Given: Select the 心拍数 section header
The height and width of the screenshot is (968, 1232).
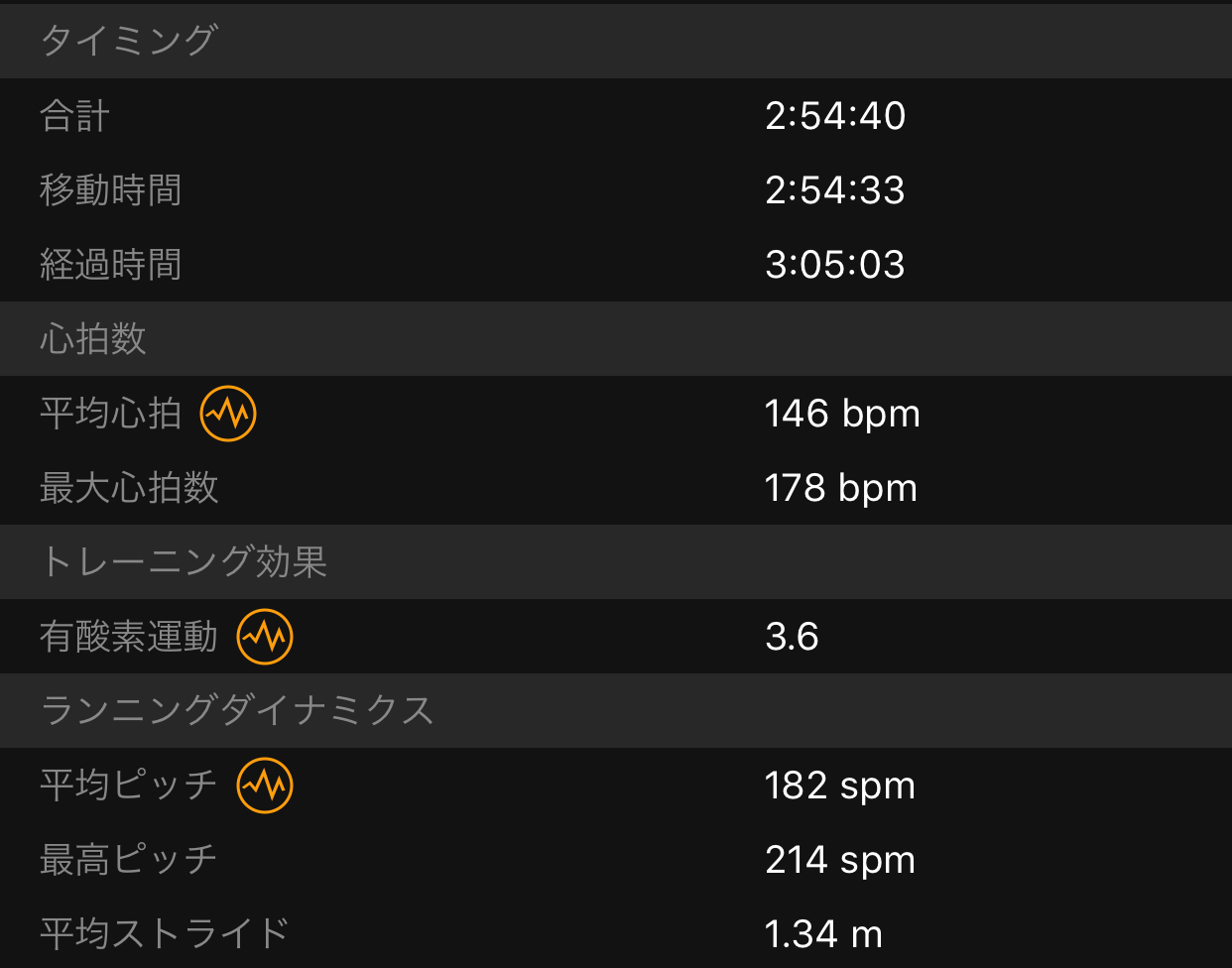Looking at the screenshot, I should [616, 339].
